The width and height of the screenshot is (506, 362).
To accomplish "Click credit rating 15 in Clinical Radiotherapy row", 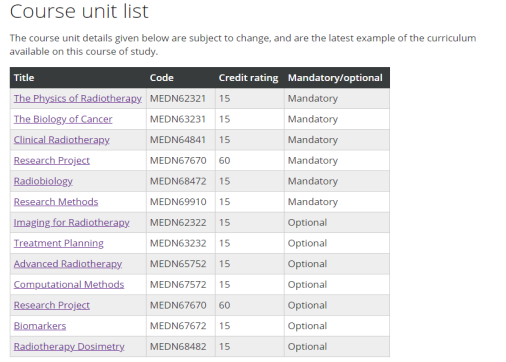I will point(224,140).
